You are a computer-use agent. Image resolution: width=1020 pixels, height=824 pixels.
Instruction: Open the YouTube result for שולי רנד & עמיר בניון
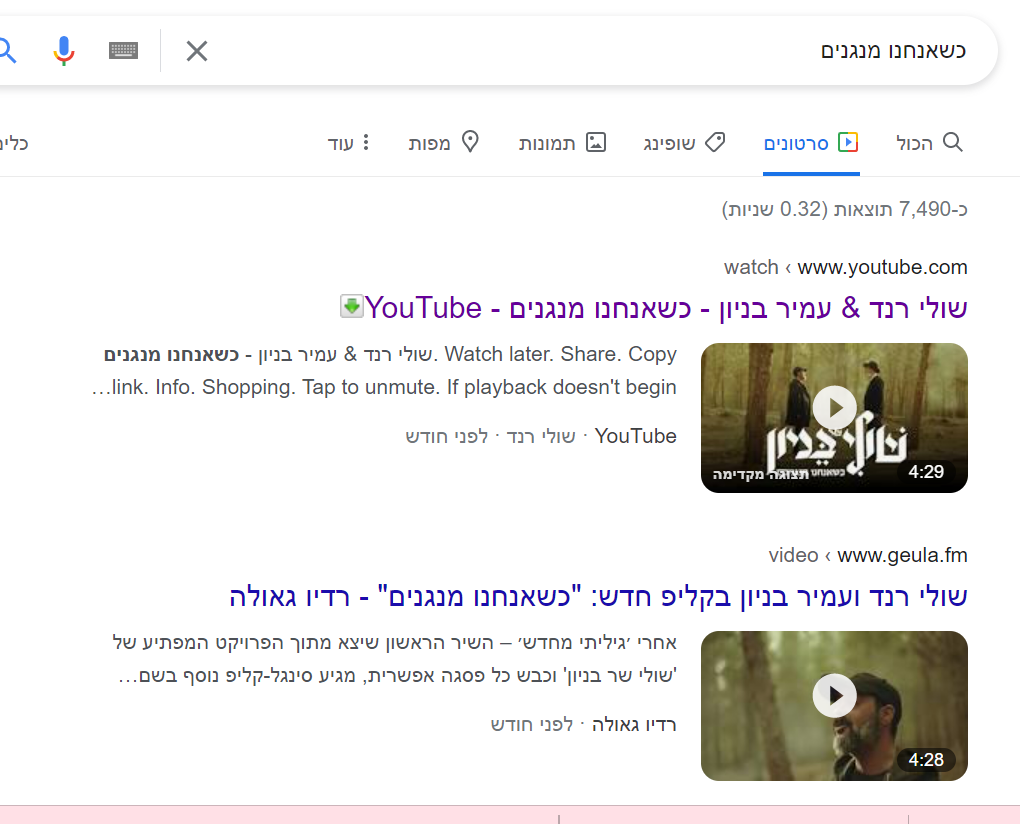point(664,306)
